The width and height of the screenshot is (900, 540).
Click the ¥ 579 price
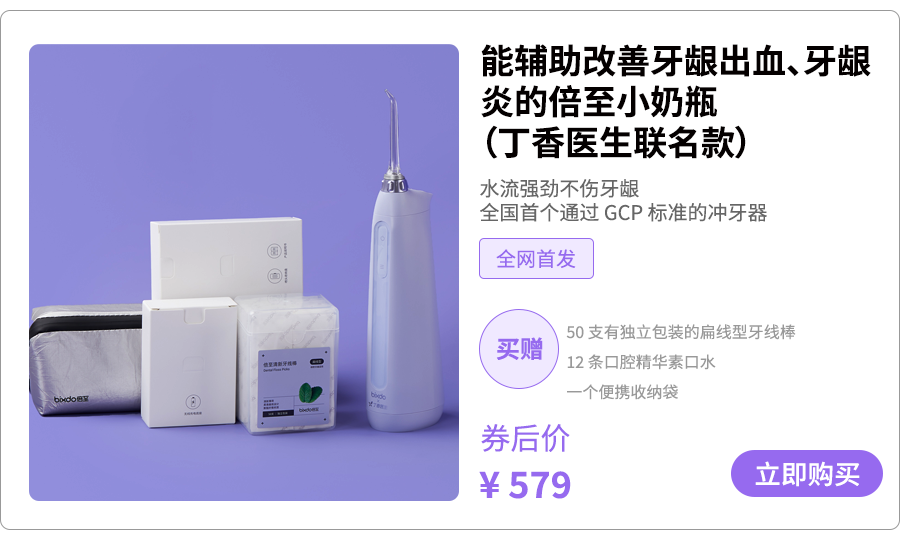pyautogui.click(x=526, y=485)
